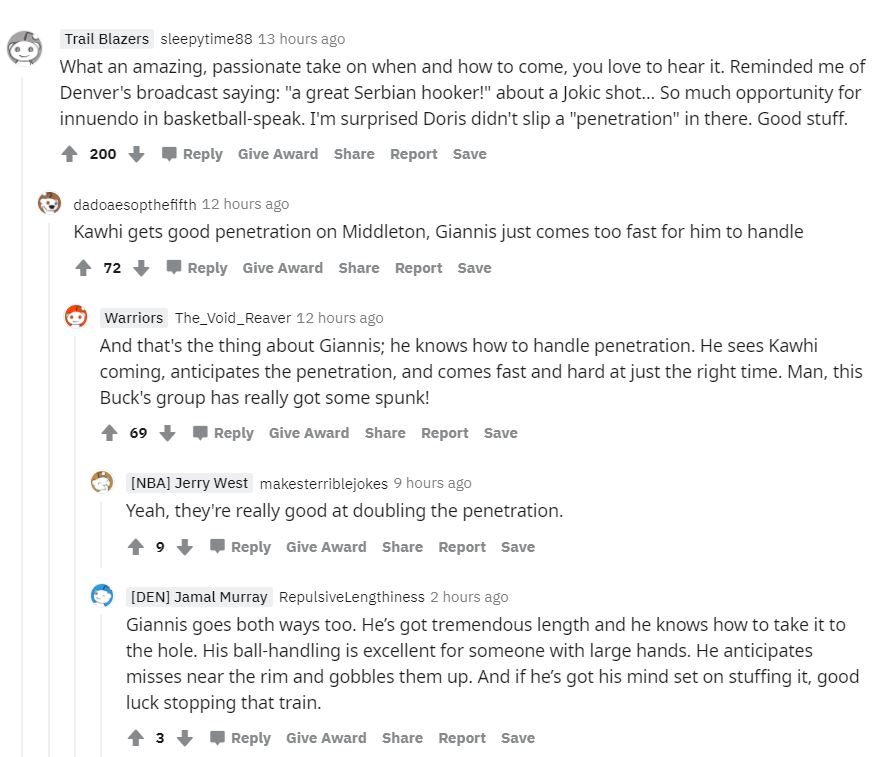Save sleepytime88's comment

pyautogui.click(x=469, y=154)
